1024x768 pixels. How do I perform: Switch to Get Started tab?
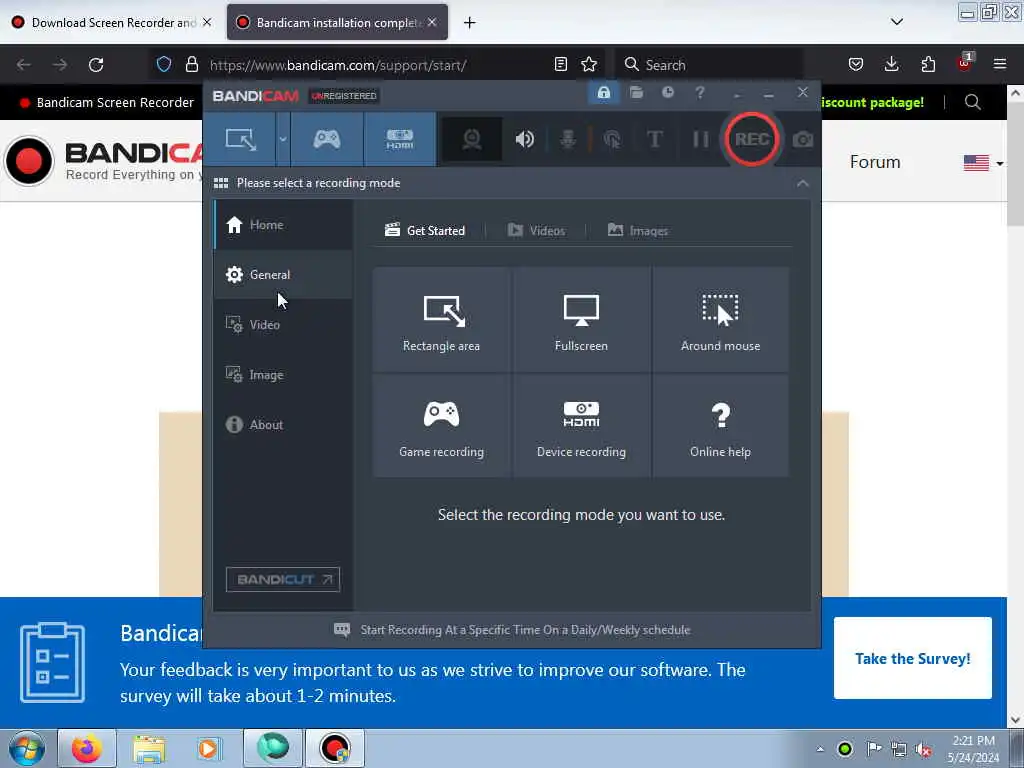click(x=425, y=231)
